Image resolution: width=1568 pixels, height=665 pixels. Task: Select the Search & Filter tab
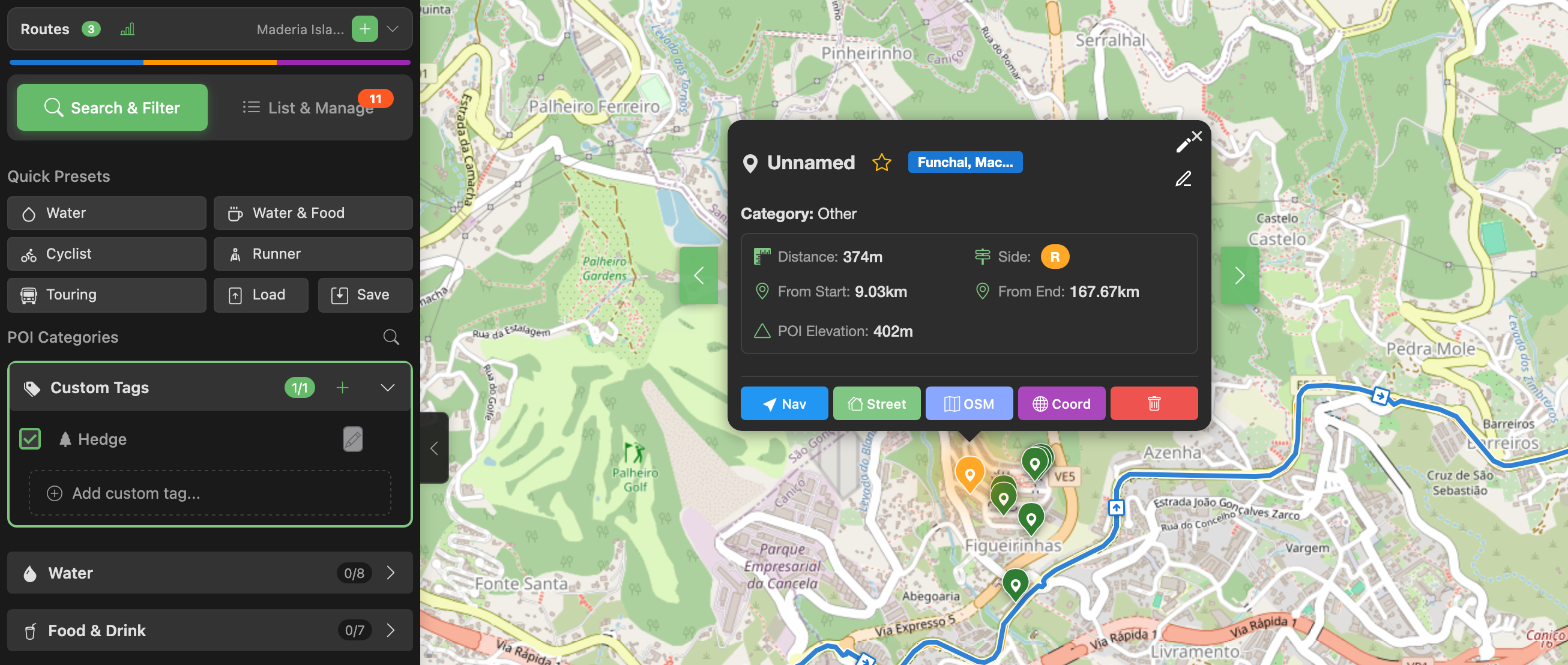(112, 107)
